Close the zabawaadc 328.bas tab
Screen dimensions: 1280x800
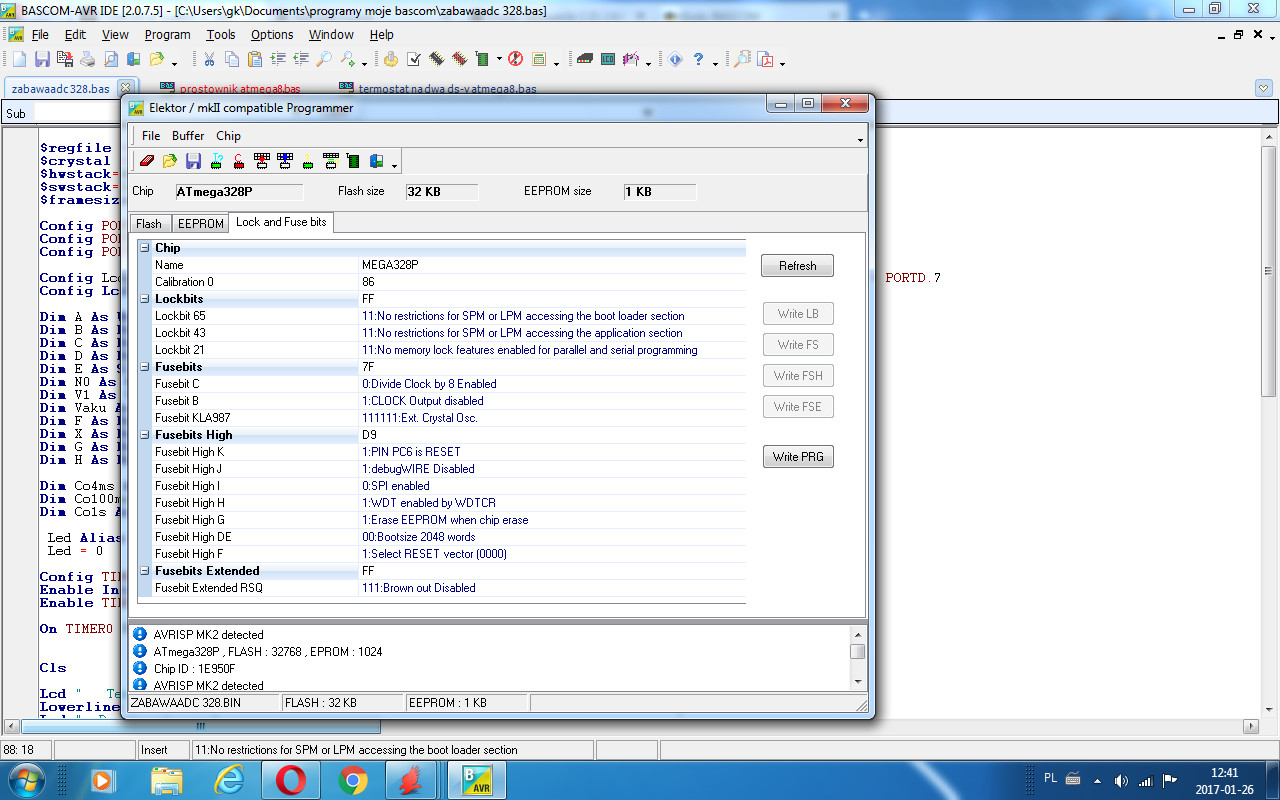[125, 88]
